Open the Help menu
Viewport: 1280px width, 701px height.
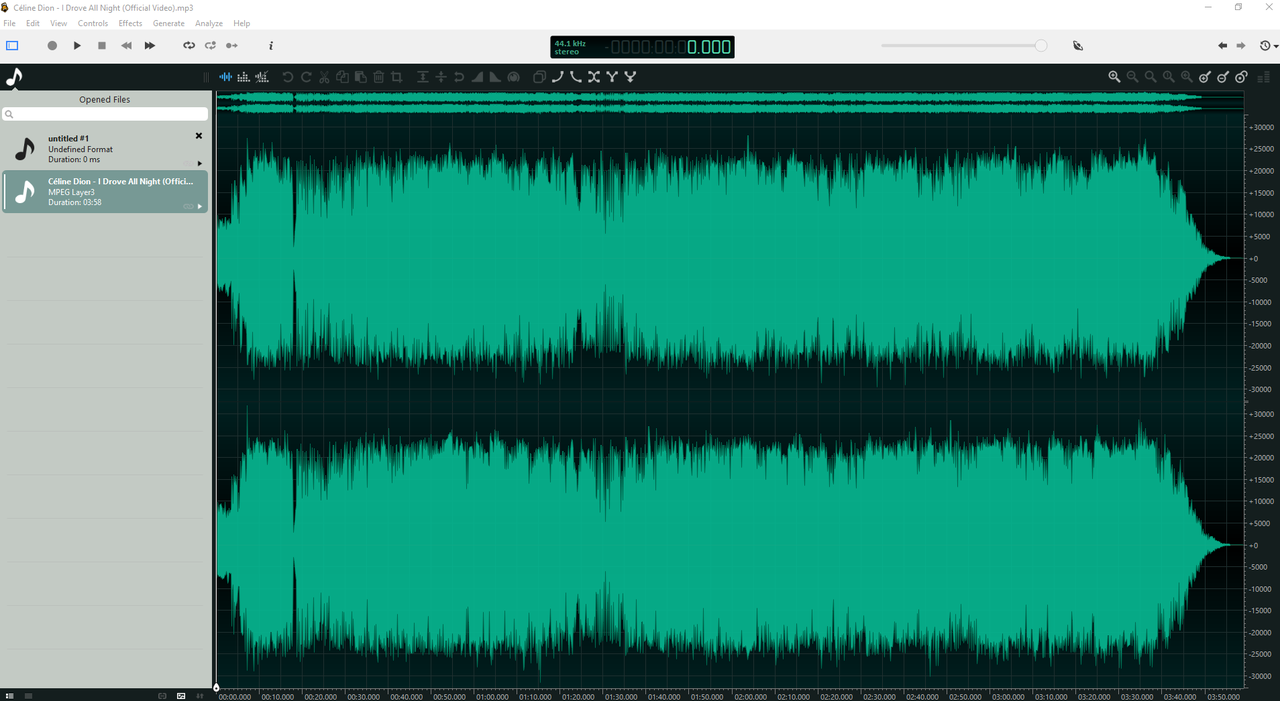(x=242, y=23)
